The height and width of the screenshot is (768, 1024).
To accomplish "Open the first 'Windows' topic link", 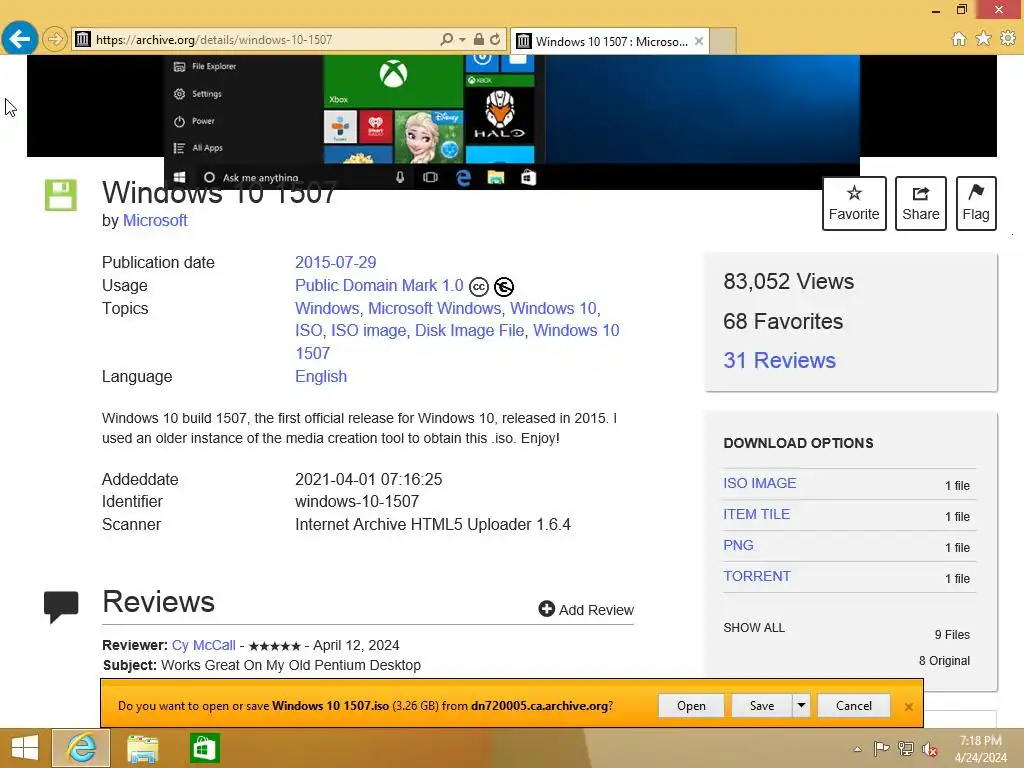I will (x=327, y=308).
